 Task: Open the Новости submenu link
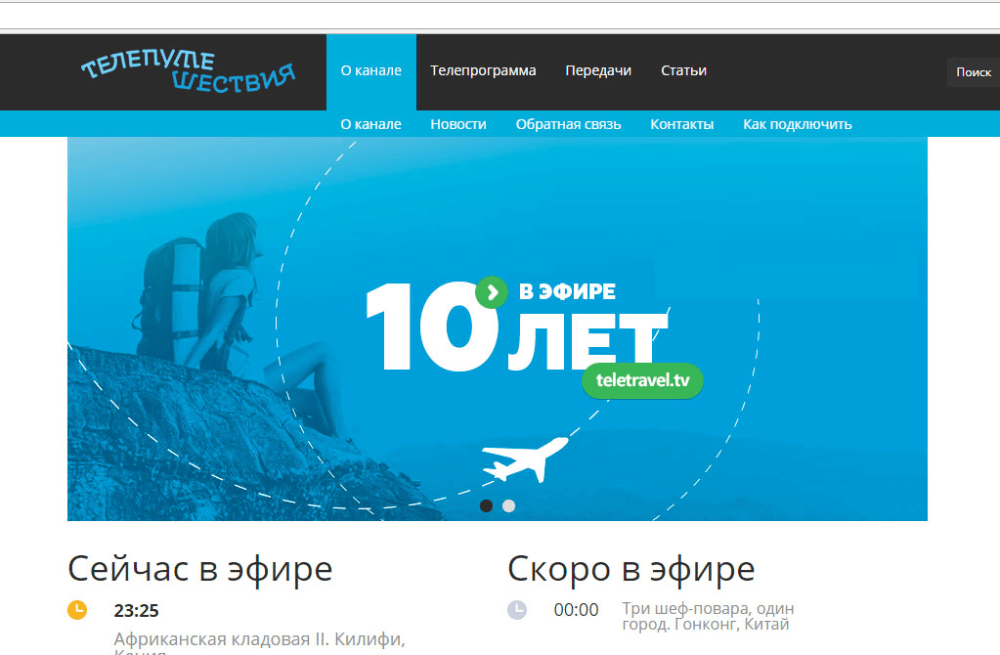coord(458,124)
